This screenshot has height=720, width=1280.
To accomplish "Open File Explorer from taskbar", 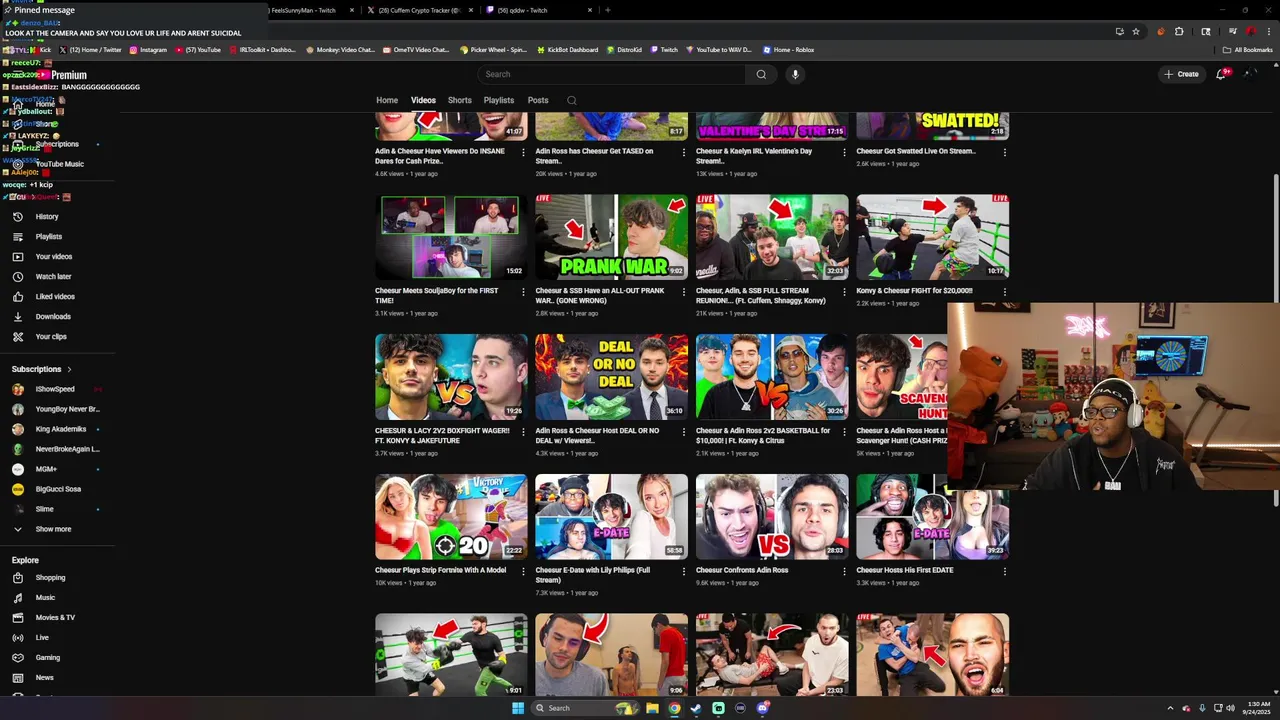I will (x=652, y=708).
